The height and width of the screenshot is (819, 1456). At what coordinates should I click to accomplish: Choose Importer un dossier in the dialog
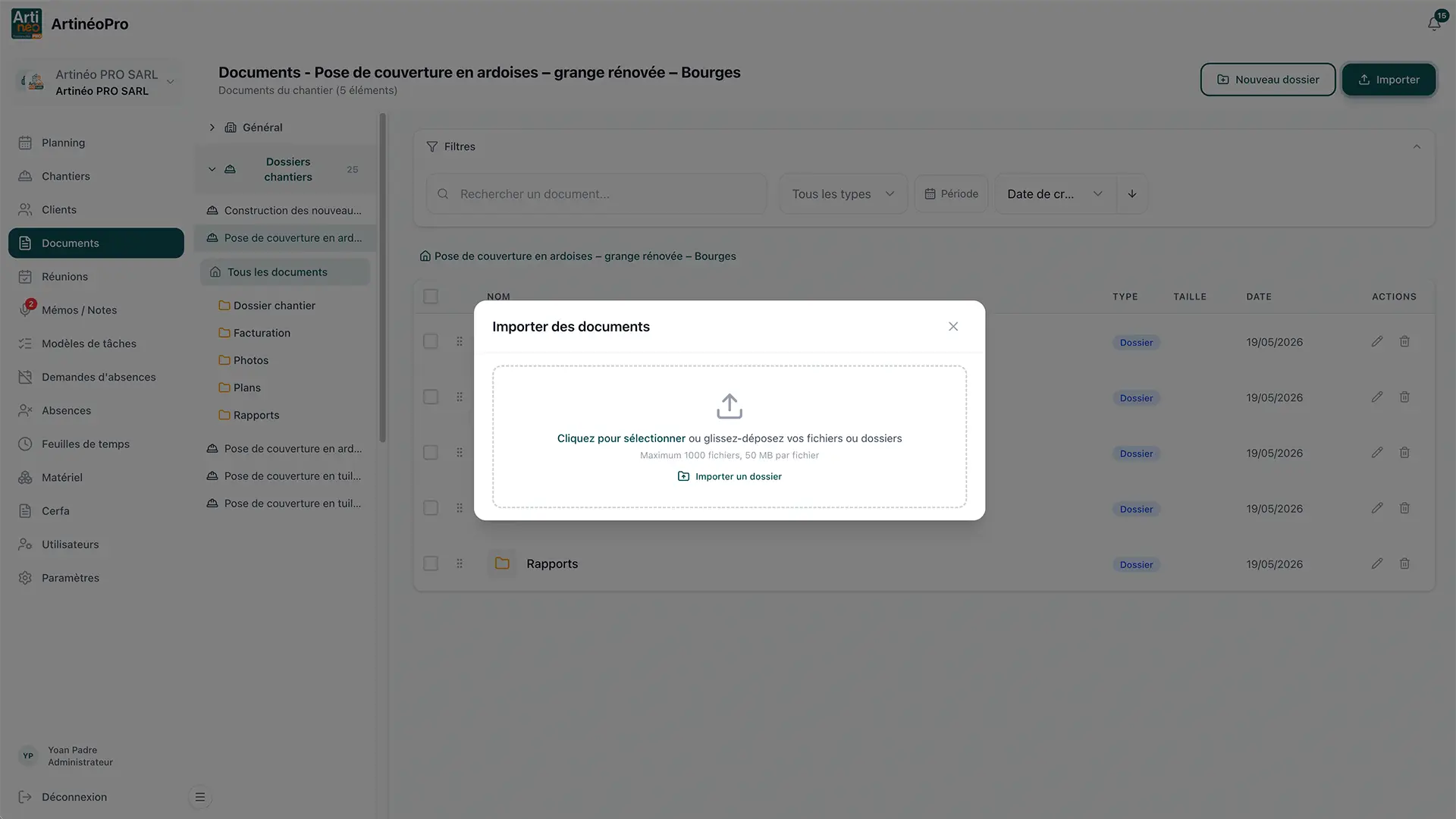730,476
